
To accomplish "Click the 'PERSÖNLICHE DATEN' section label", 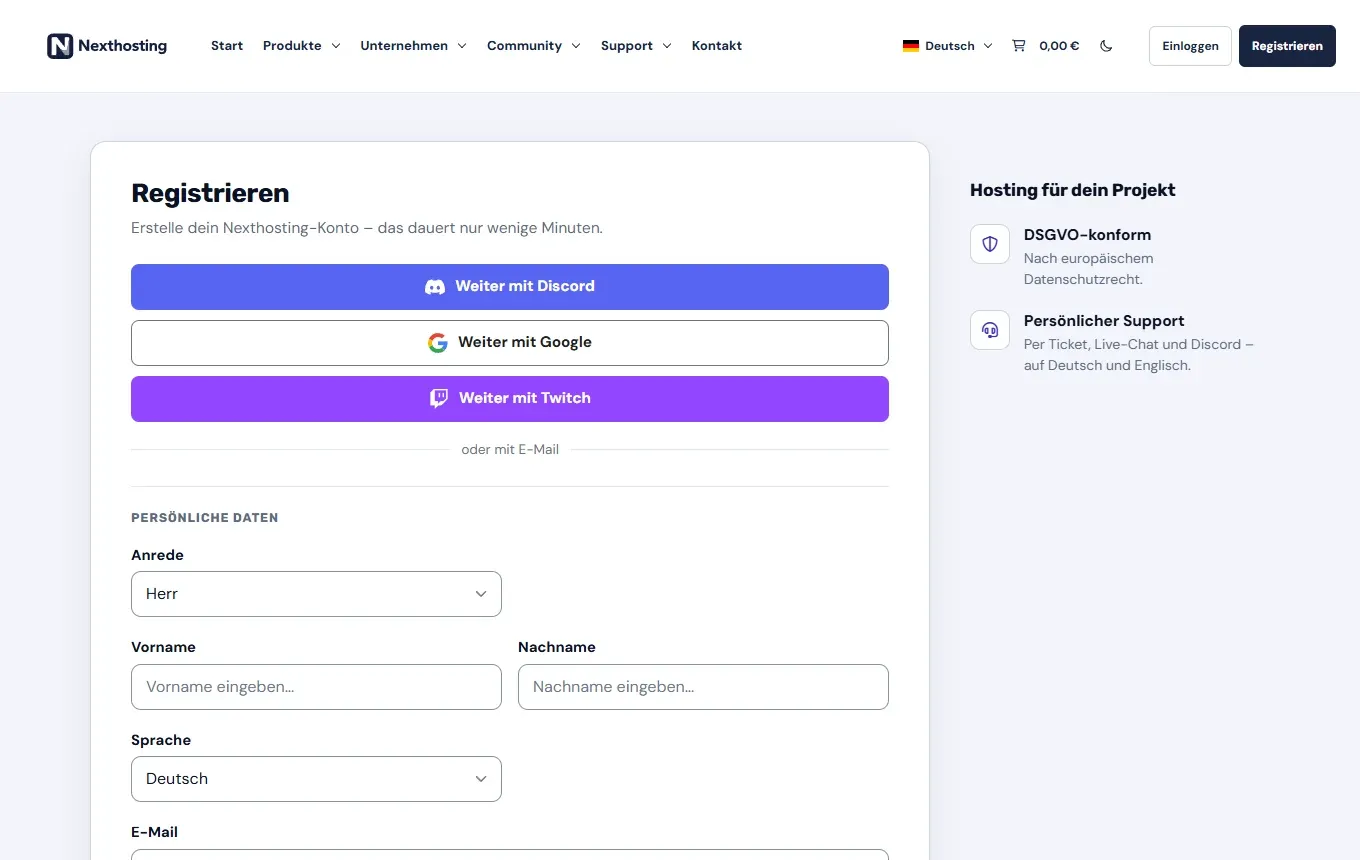I will coord(205,518).
